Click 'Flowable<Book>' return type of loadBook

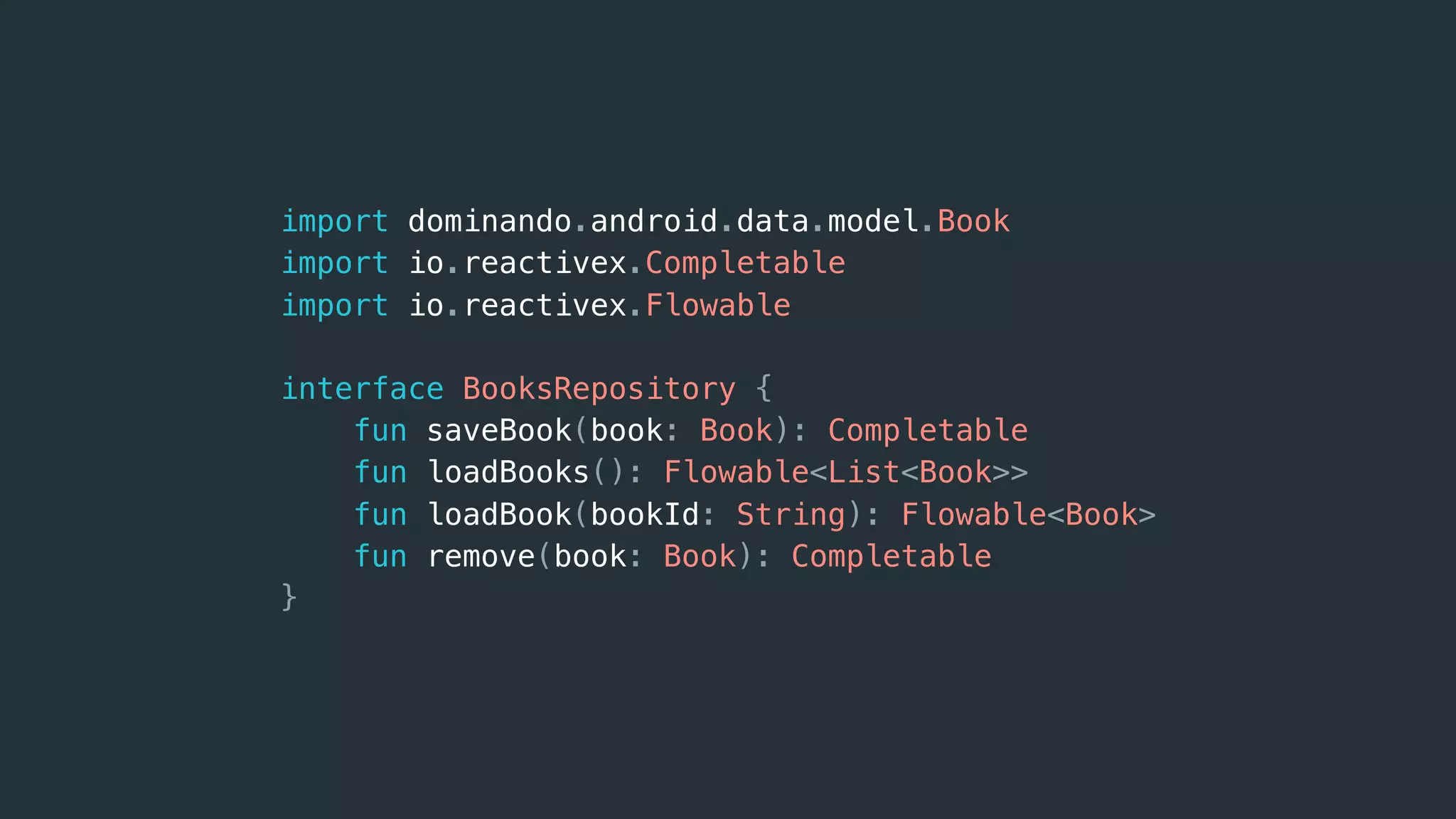coord(1029,515)
